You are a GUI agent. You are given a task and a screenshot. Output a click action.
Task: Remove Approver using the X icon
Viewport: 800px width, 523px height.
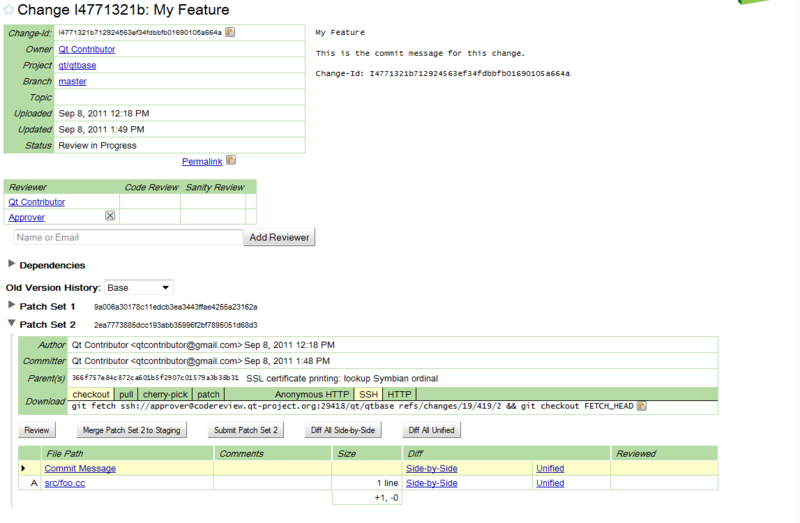[x=110, y=216]
